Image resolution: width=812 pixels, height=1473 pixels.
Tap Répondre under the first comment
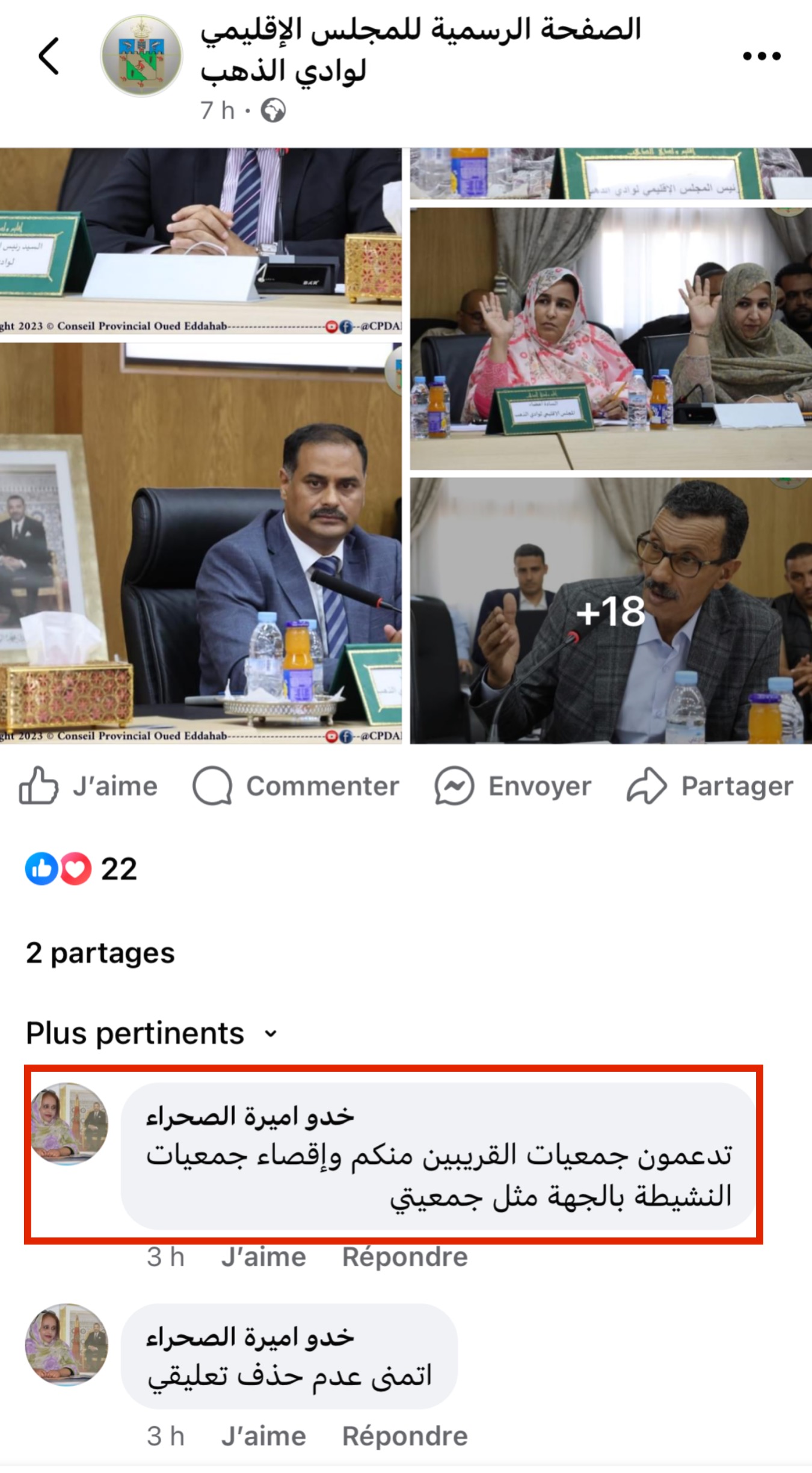(405, 1257)
